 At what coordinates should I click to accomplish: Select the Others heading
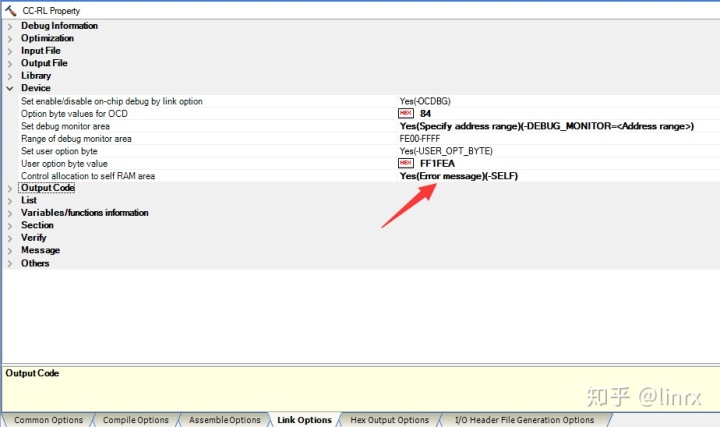pyautogui.click(x=35, y=263)
